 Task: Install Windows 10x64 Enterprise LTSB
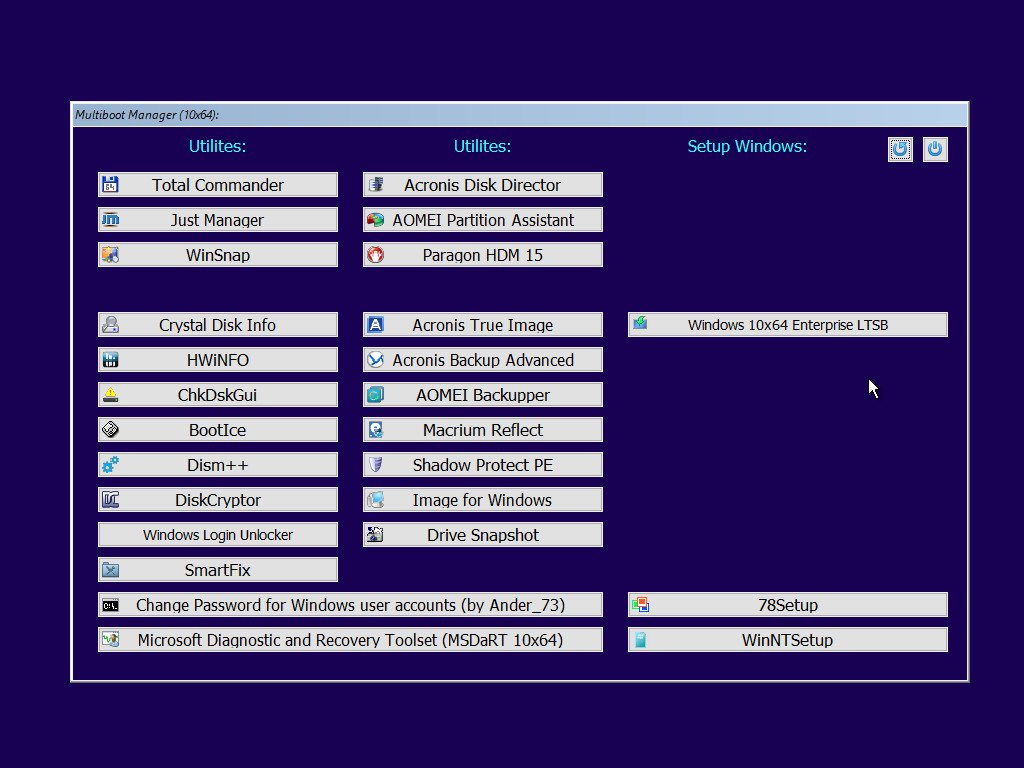click(788, 325)
